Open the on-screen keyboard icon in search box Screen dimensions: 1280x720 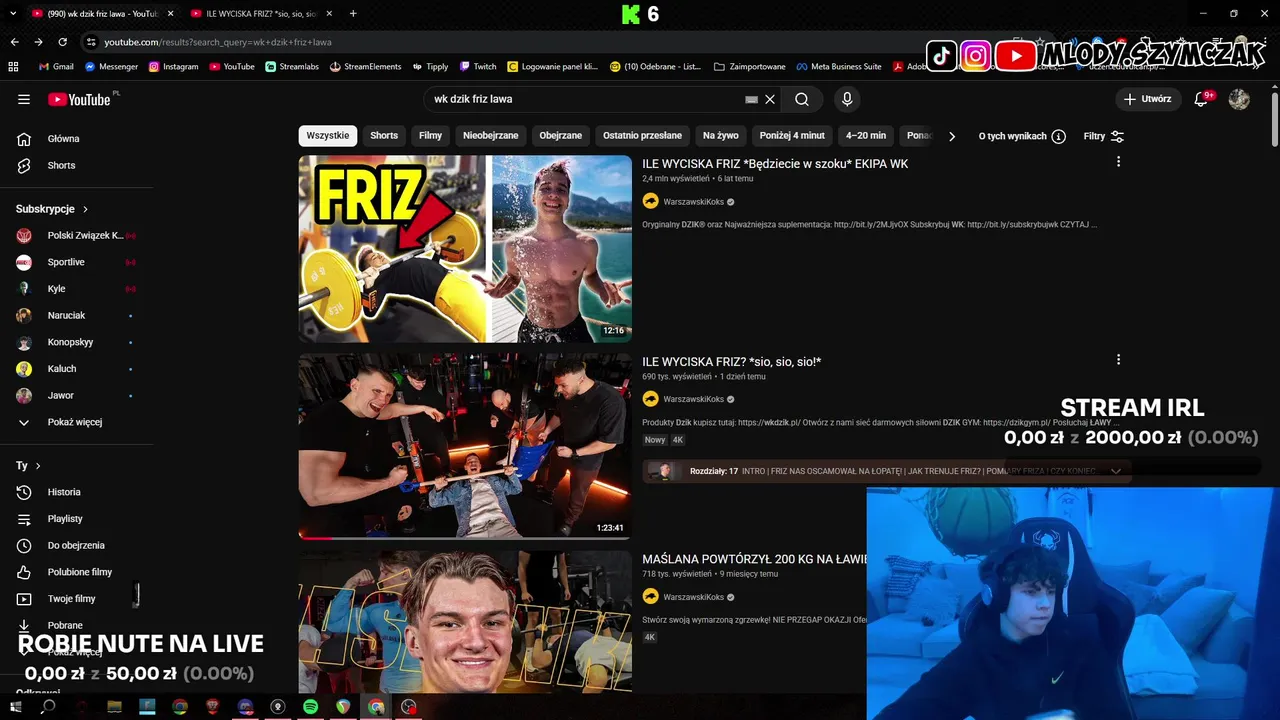(x=751, y=99)
